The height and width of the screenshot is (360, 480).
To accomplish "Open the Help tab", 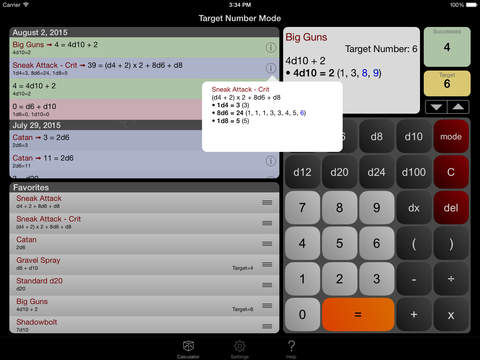I will point(291,349).
